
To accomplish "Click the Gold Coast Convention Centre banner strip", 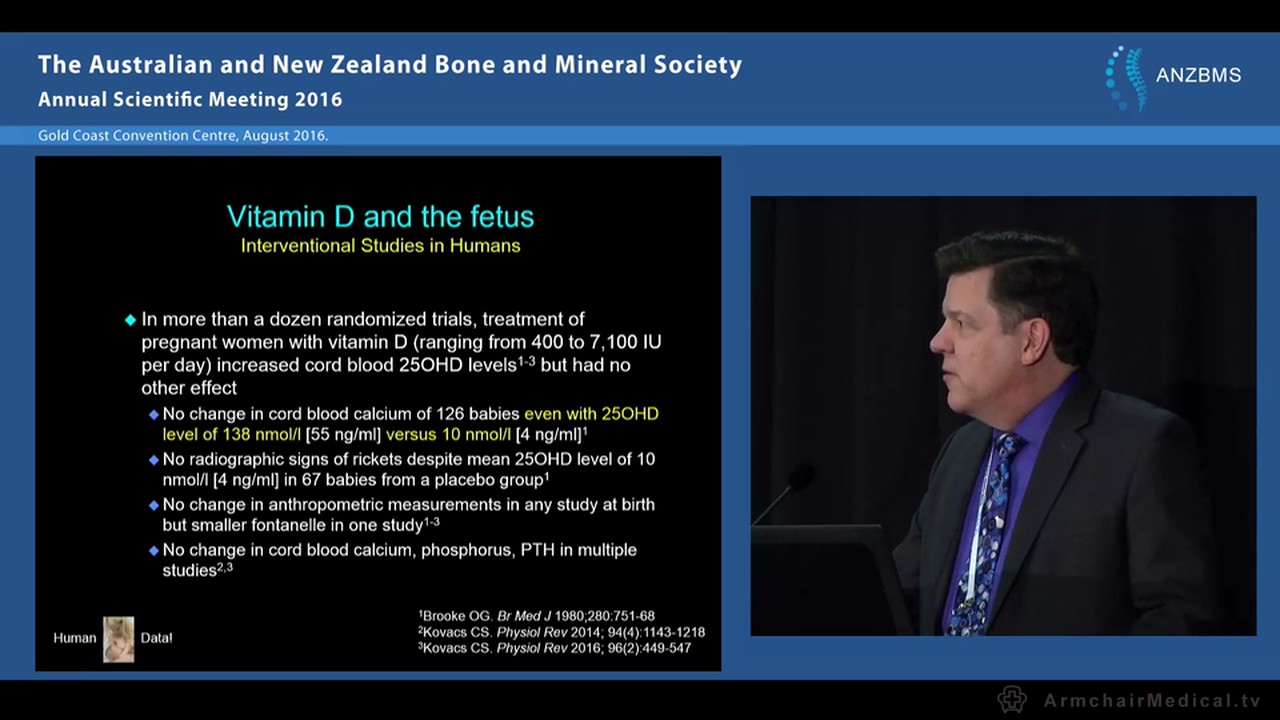I will (x=182, y=135).
